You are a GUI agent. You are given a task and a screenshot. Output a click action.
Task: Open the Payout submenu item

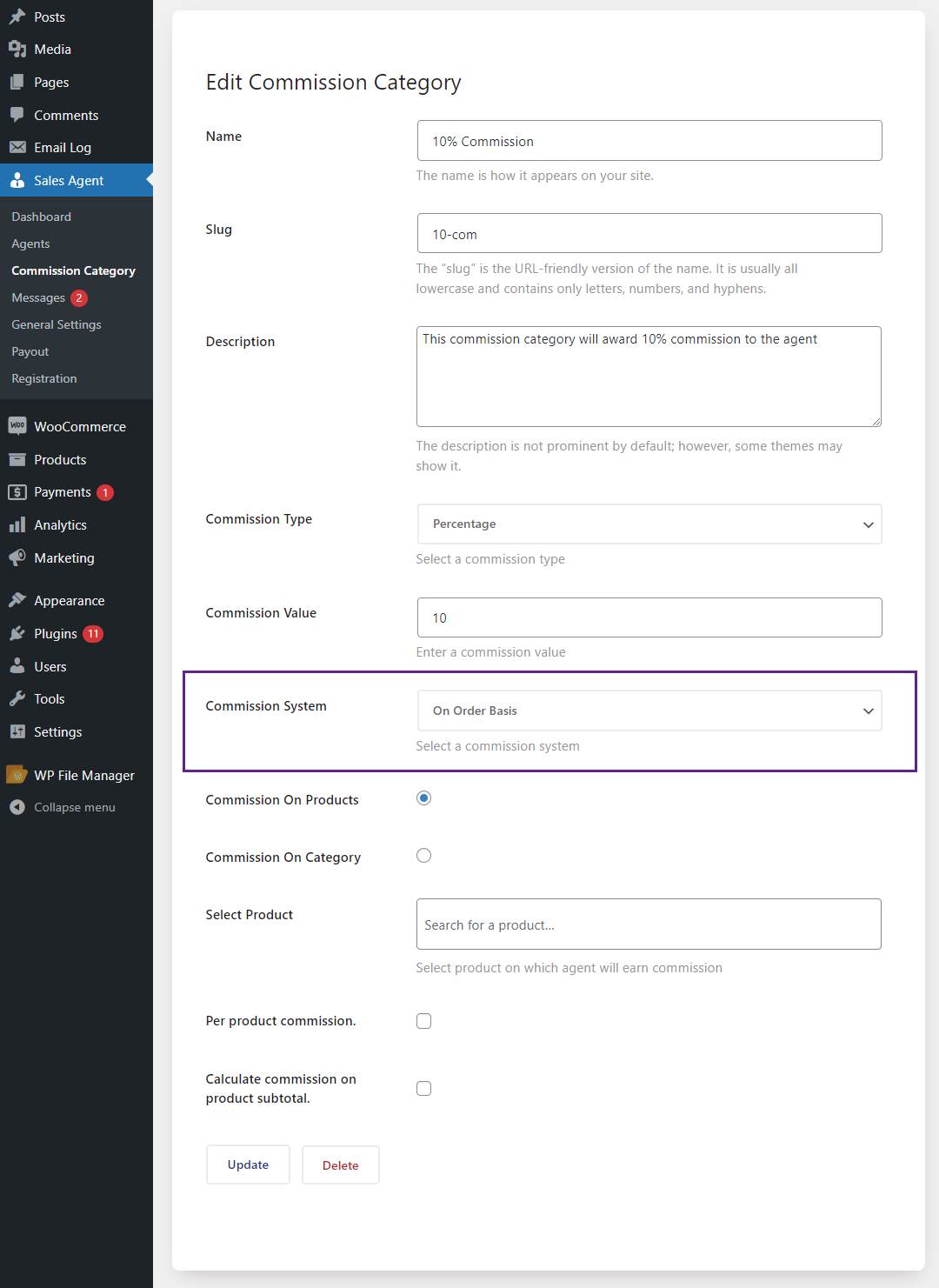pos(30,351)
